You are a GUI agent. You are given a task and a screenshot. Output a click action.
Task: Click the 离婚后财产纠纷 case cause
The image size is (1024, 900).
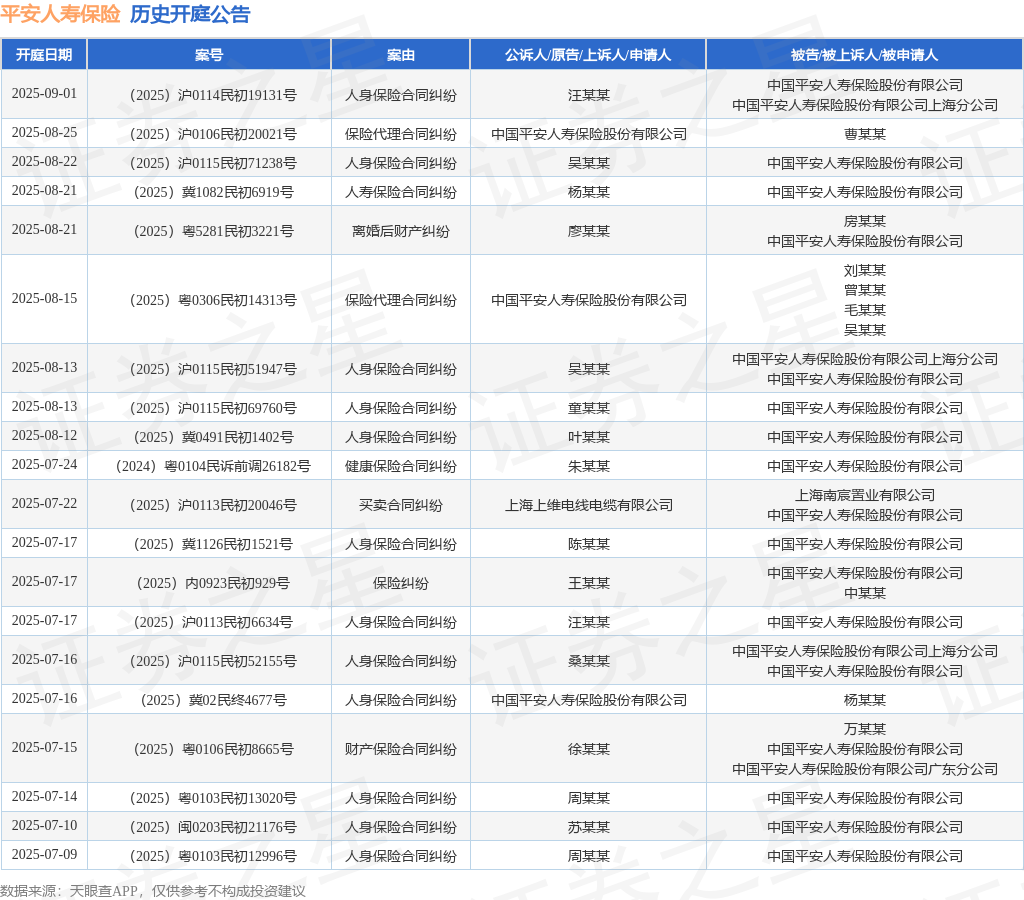(x=400, y=231)
